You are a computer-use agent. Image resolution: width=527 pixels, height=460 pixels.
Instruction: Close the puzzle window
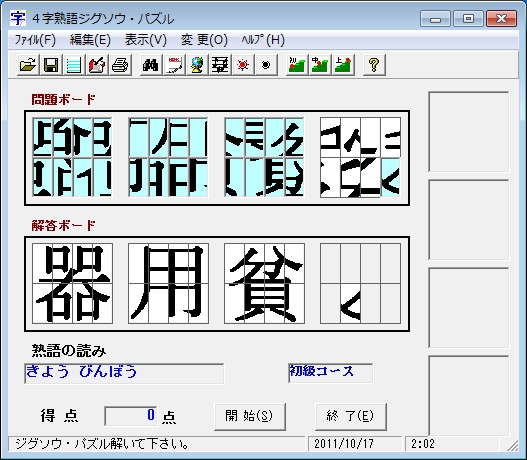tap(501, 18)
